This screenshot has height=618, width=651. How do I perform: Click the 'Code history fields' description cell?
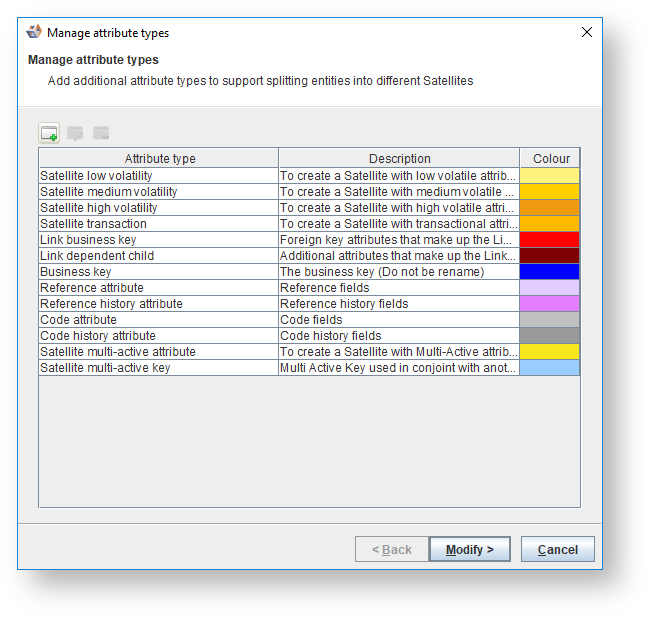[x=399, y=335]
